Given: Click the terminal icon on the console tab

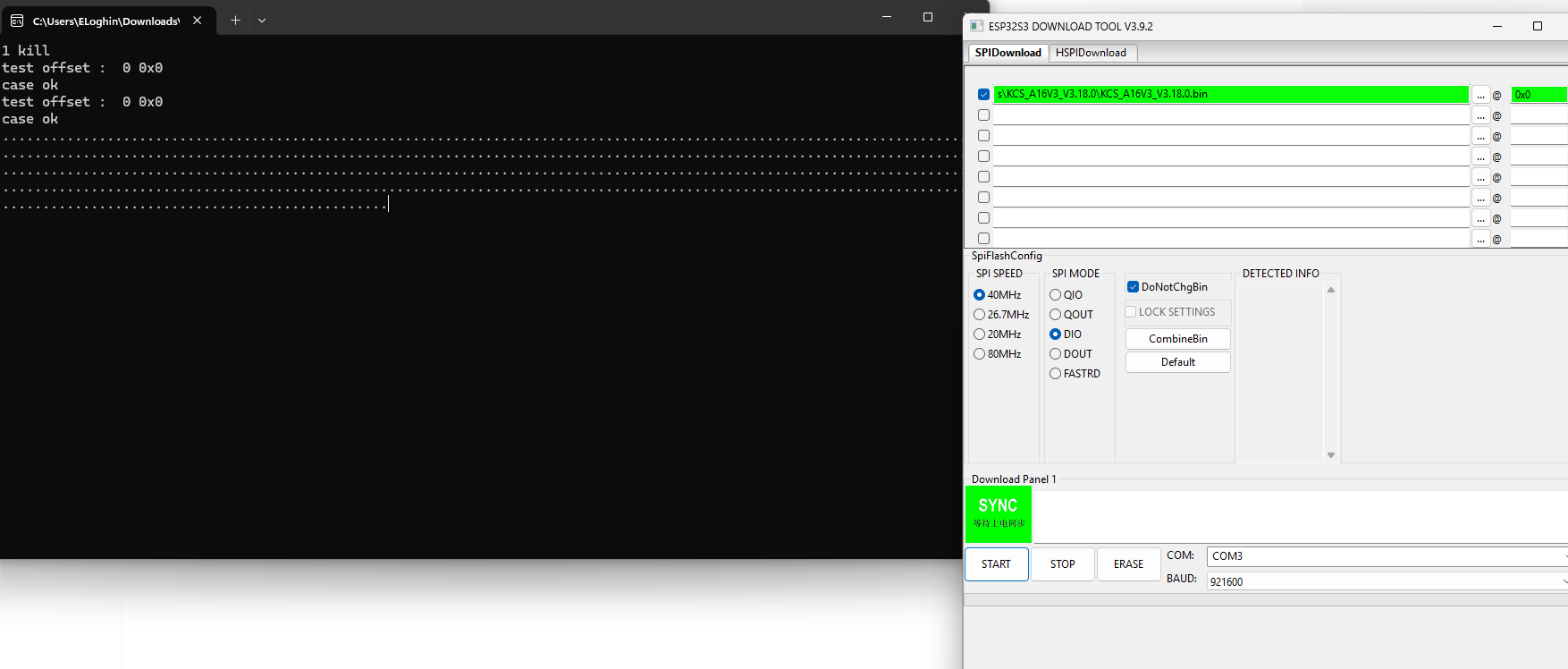Looking at the screenshot, I should tap(17, 21).
